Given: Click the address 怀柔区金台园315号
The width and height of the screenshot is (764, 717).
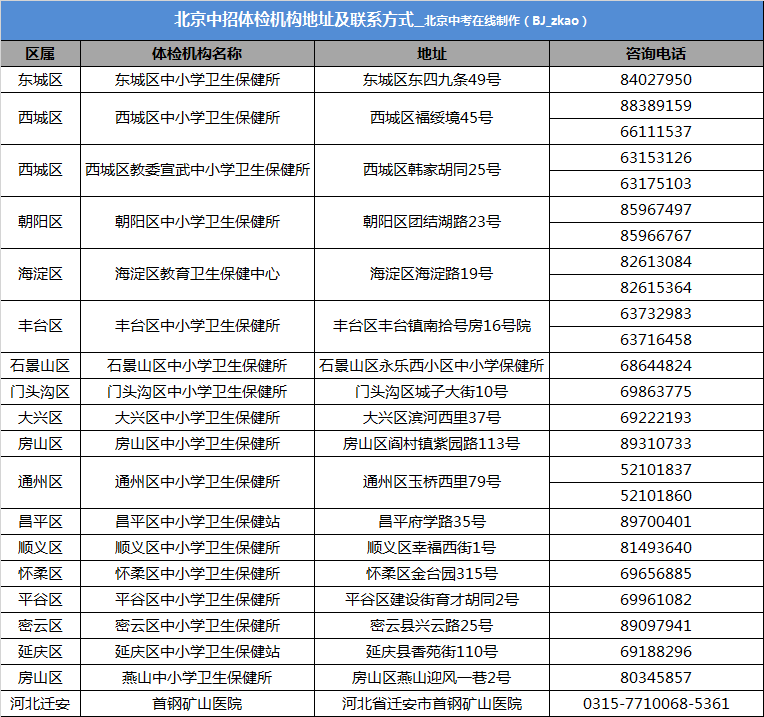Looking at the screenshot, I should click(x=432, y=574).
